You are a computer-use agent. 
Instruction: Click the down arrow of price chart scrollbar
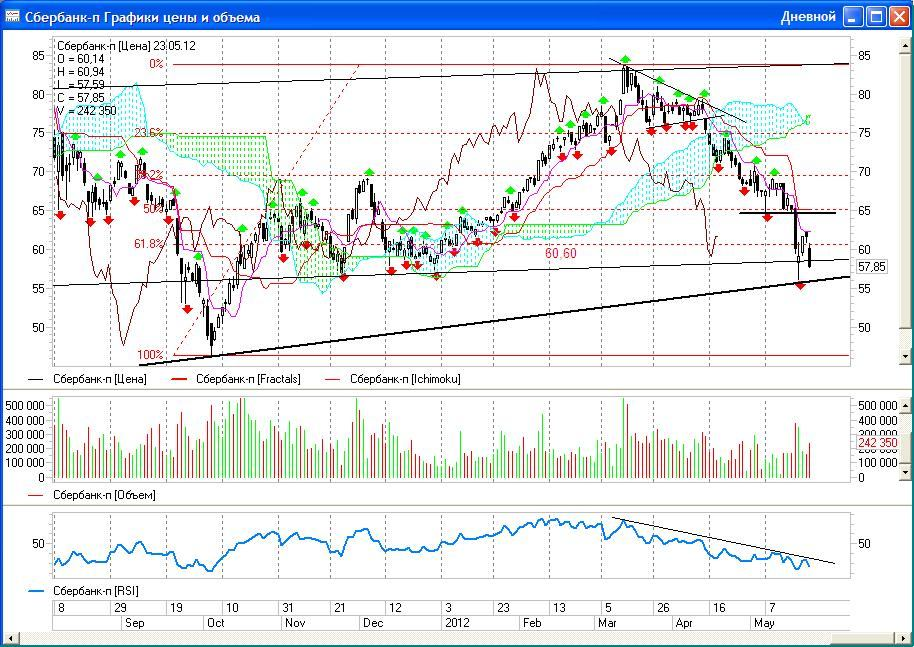pyautogui.click(x=905, y=355)
